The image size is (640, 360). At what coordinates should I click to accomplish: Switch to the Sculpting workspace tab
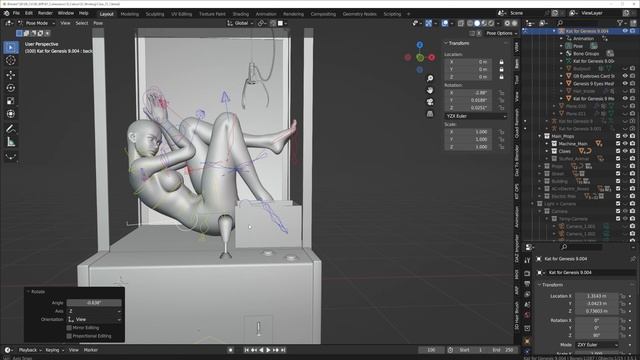pos(155,14)
